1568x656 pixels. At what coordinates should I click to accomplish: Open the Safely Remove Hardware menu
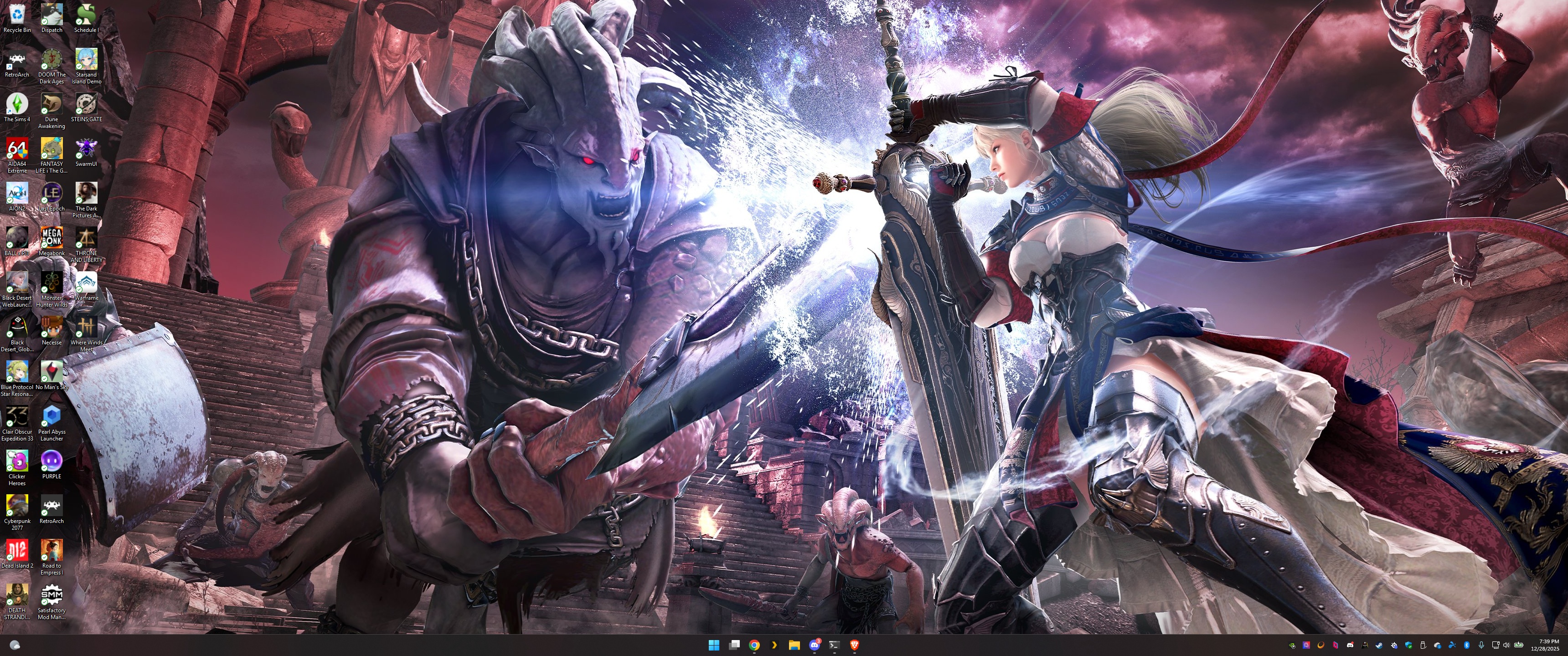point(1423,646)
